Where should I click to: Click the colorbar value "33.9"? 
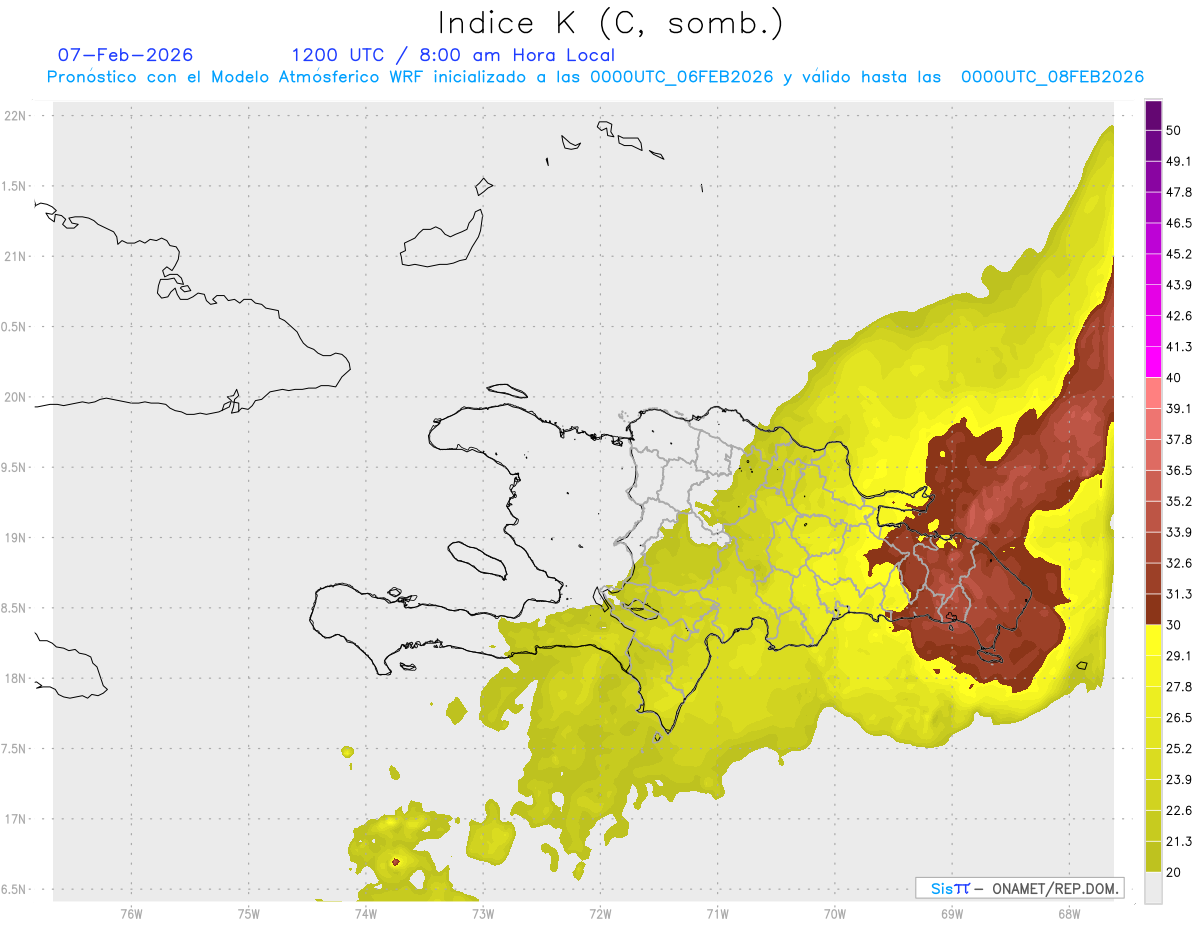[1179, 532]
